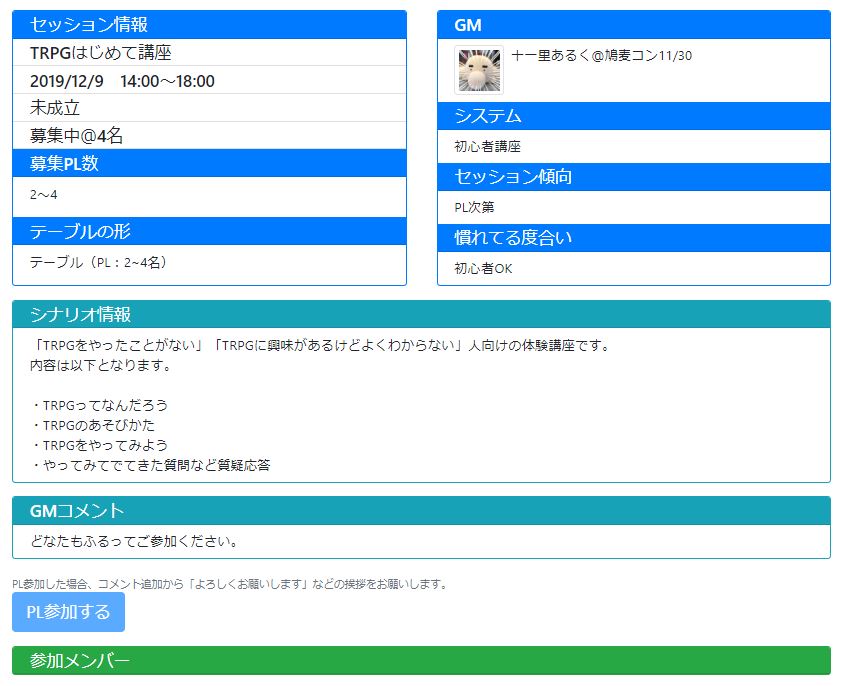
Task: Click the 募集中@4名 text
Action: point(76,136)
